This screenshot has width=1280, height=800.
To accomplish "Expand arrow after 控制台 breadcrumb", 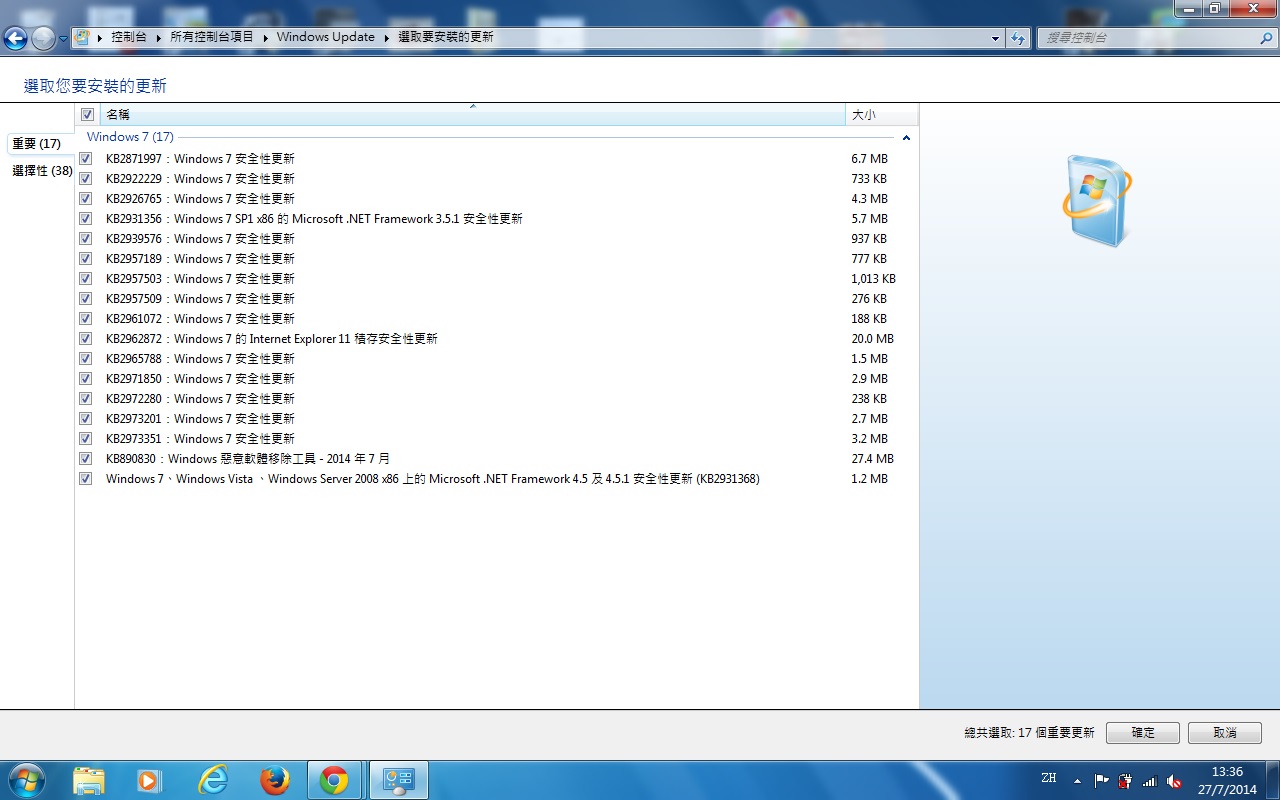I will click(158, 37).
